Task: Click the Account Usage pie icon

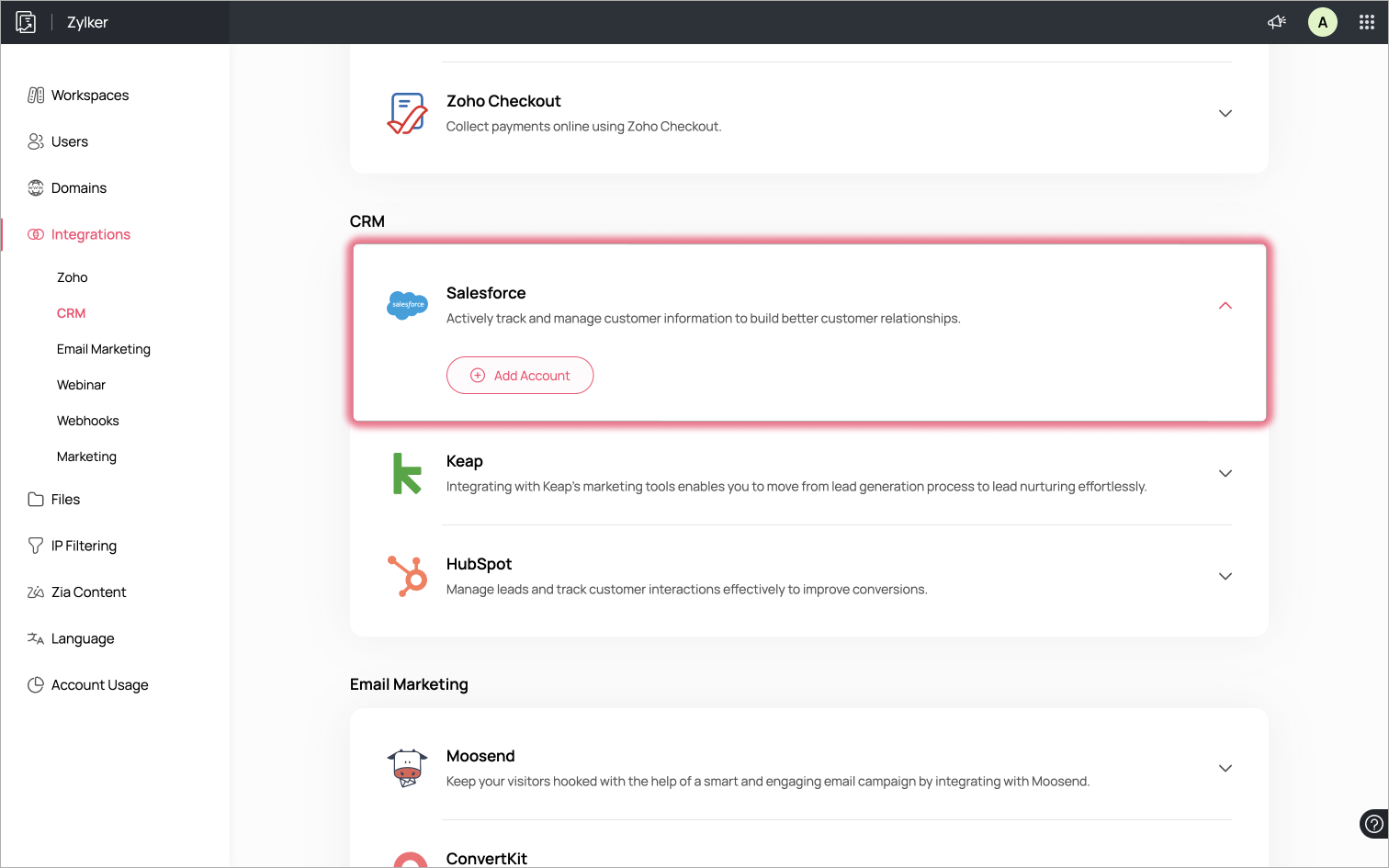Action: 36,685
